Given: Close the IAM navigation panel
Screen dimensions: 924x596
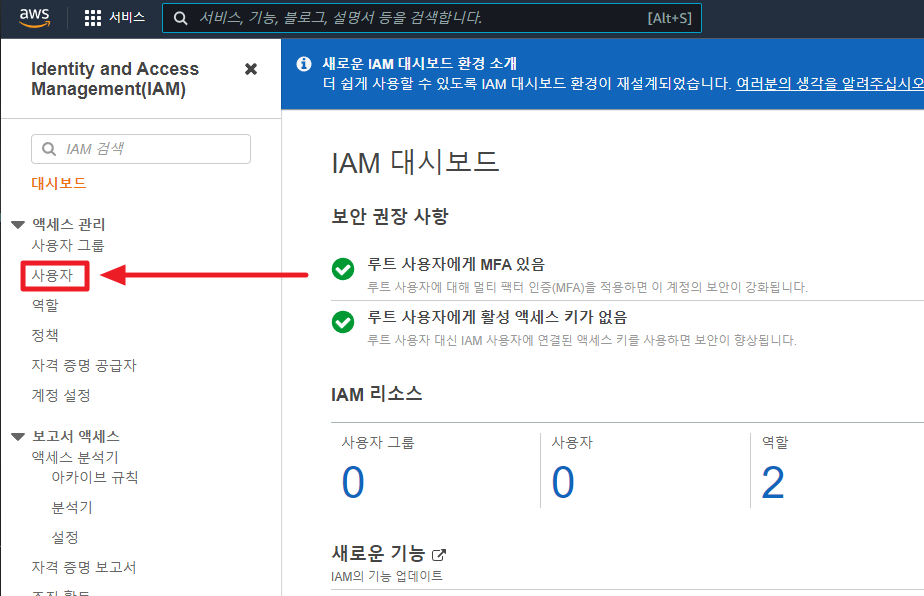Looking at the screenshot, I should pyautogui.click(x=251, y=69).
